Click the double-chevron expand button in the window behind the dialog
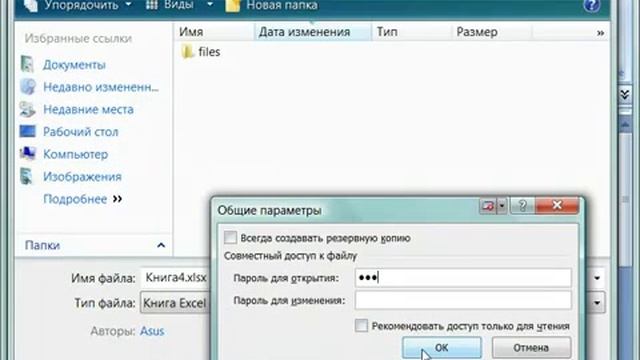This screenshot has width=640, height=360. coord(624,95)
